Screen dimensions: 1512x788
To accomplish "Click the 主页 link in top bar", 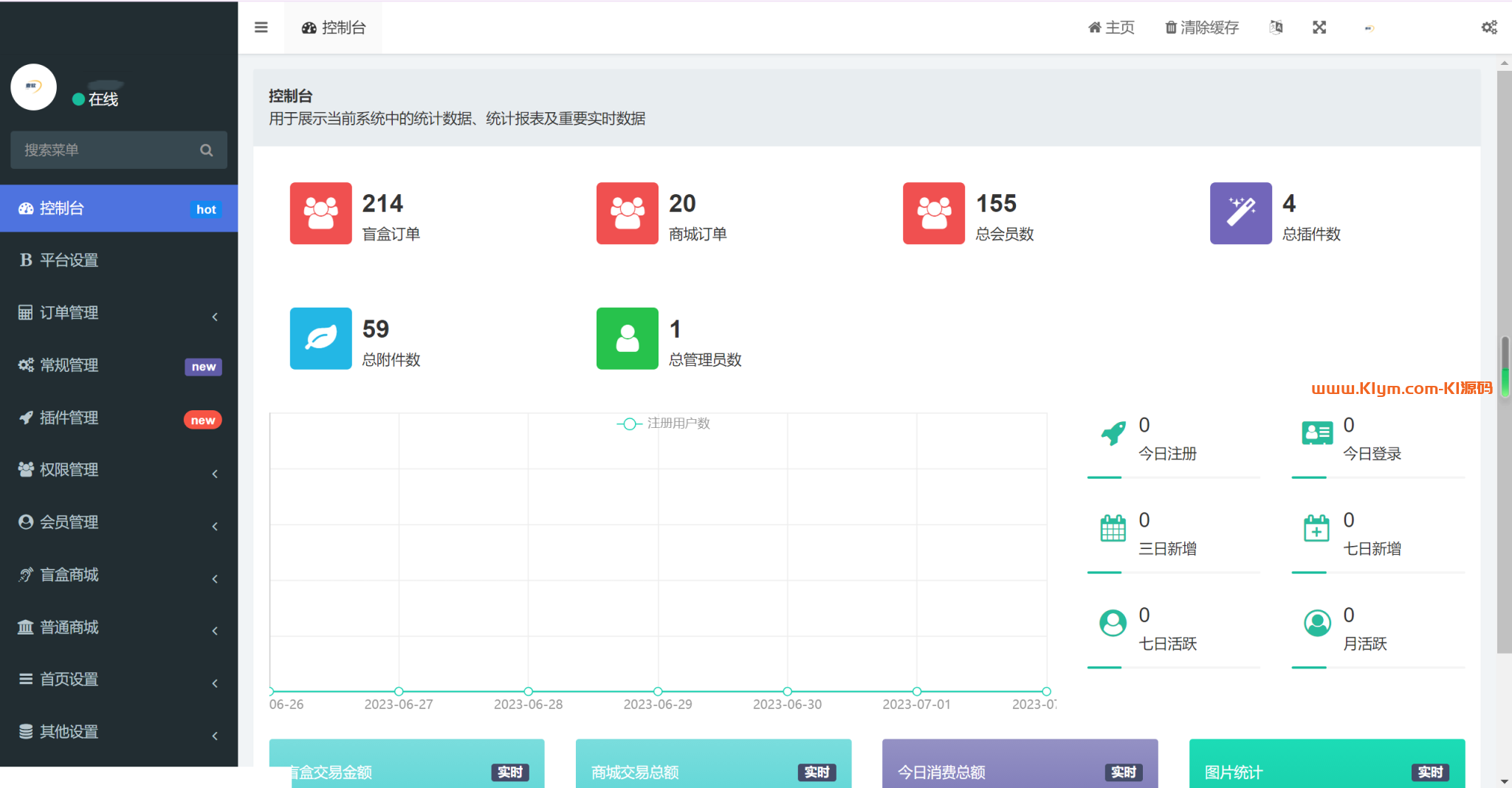I will 1111,27.
